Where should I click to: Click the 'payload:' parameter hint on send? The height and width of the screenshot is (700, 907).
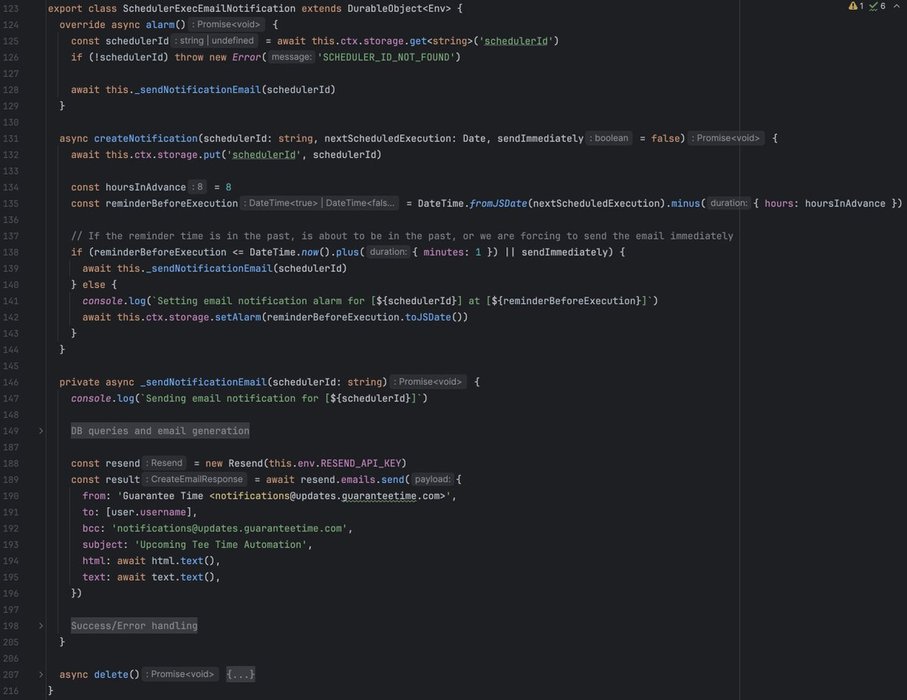pyautogui.click(x=432, y=480)
